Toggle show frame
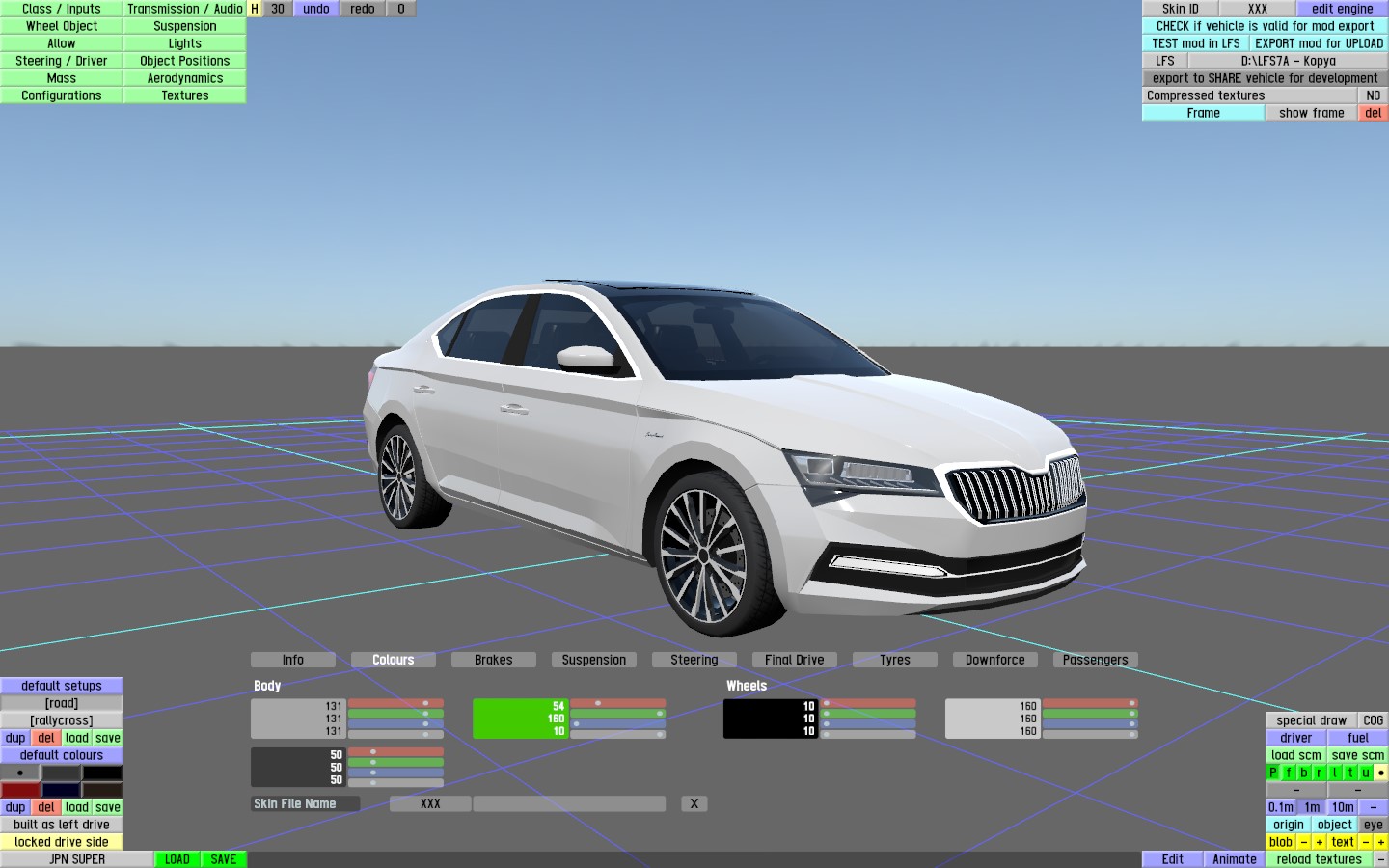Viewport: 1389px width, 868px height. tap(1312, 113)
